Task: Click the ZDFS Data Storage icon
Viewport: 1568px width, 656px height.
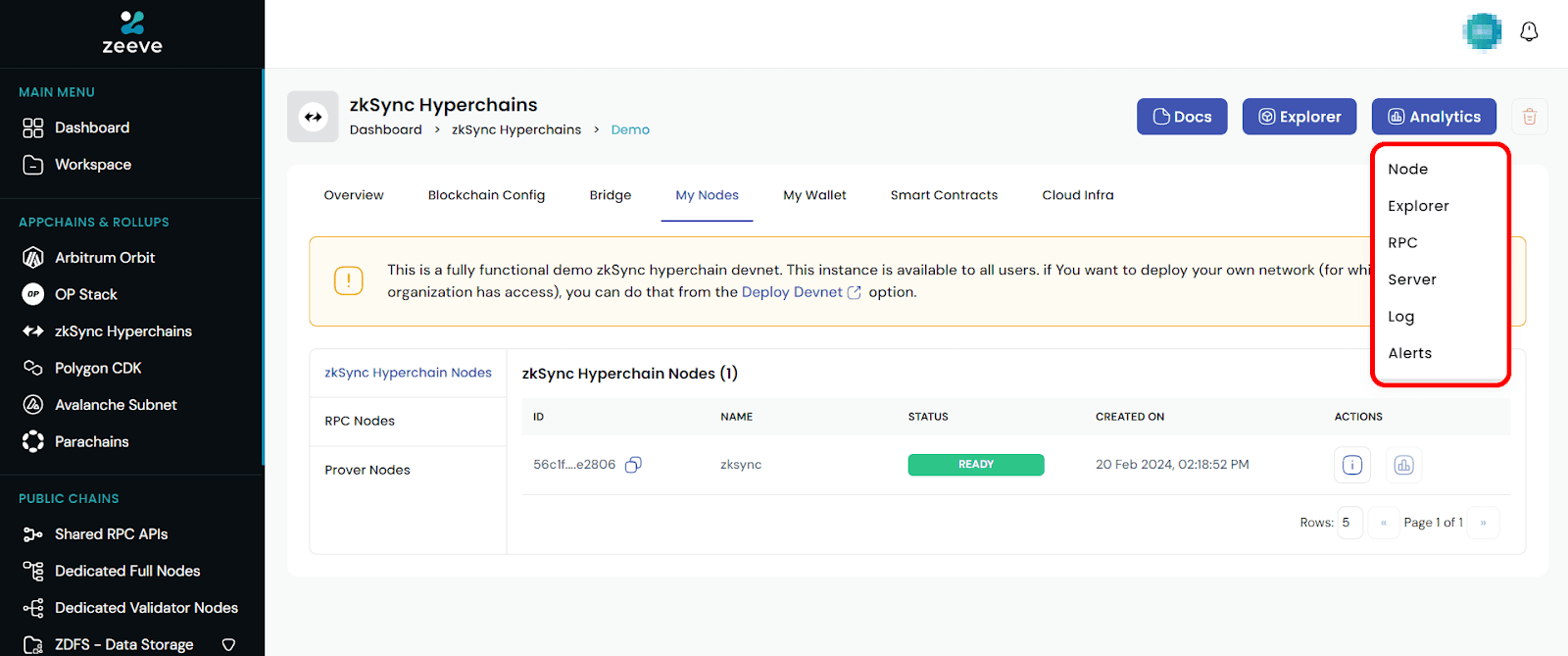Action: pyautogui.click(x=33, y=645)
